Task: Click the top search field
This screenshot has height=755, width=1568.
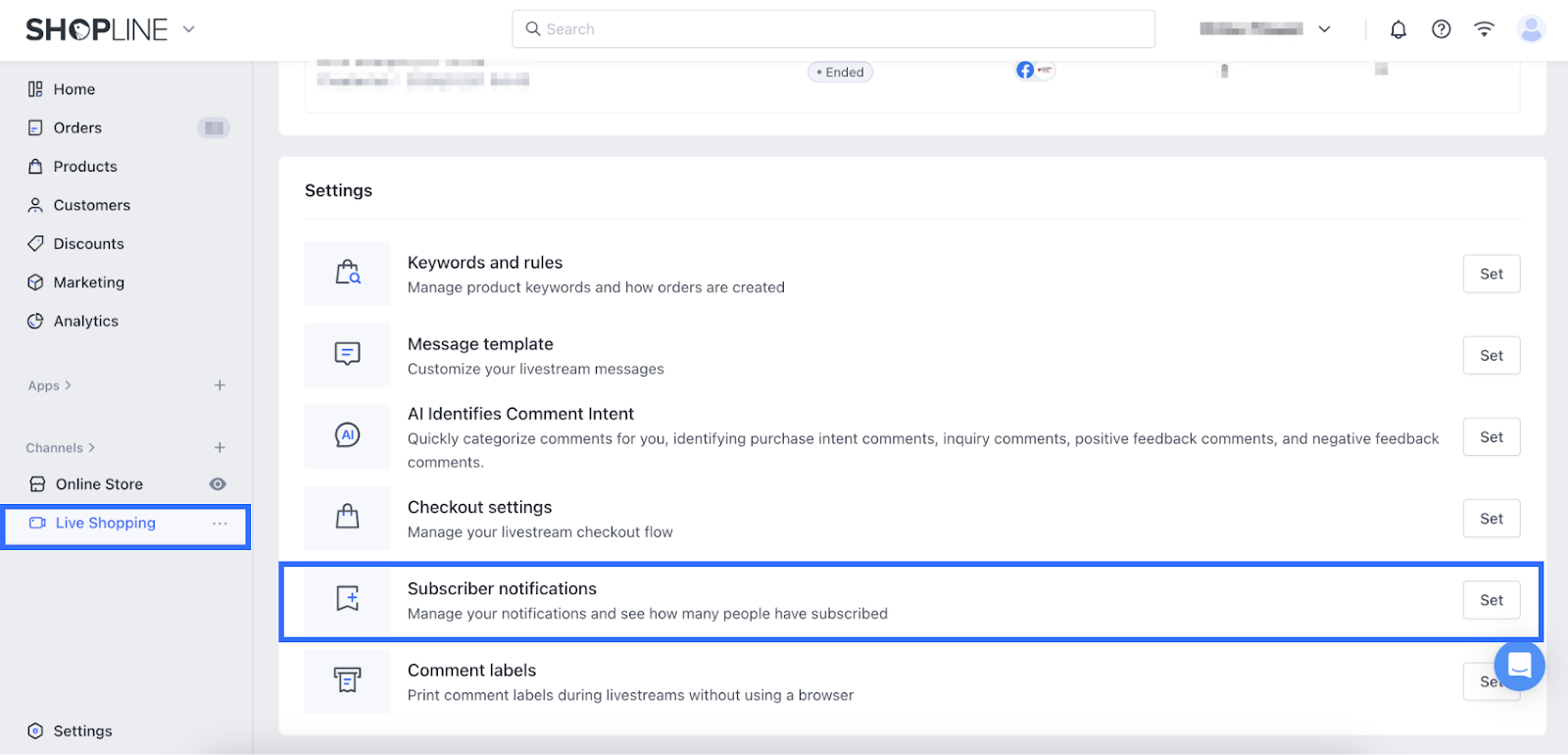Action: (x=833, y=29)
